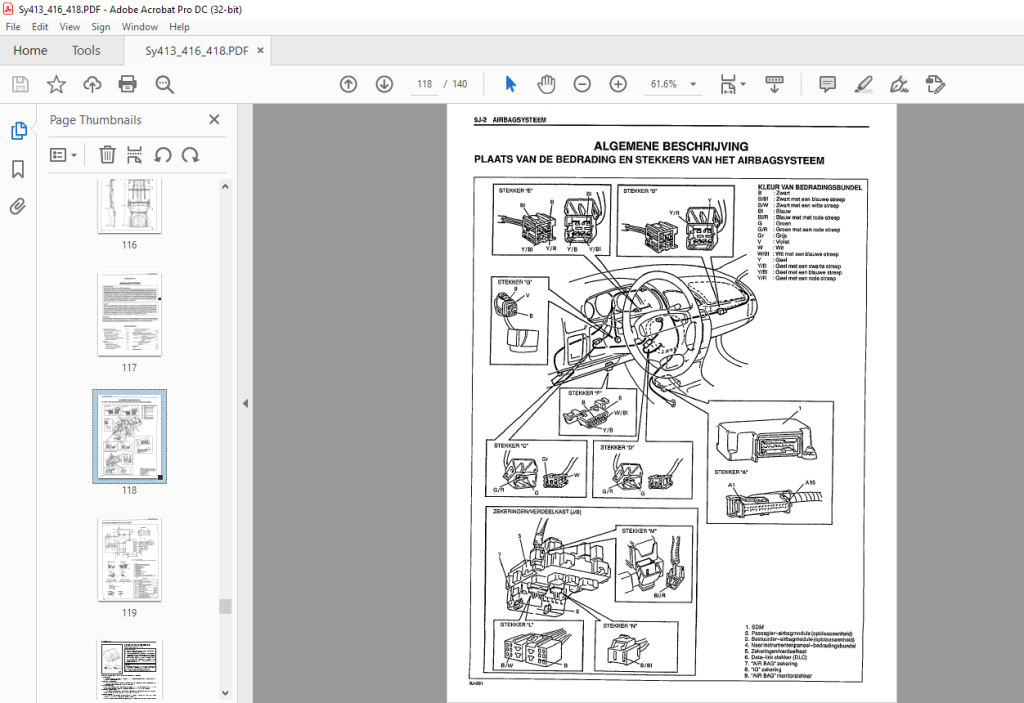Close the Page Thumbnails panel
The height and width of the screenshot is (703, 1024).
tap(214, 120)
